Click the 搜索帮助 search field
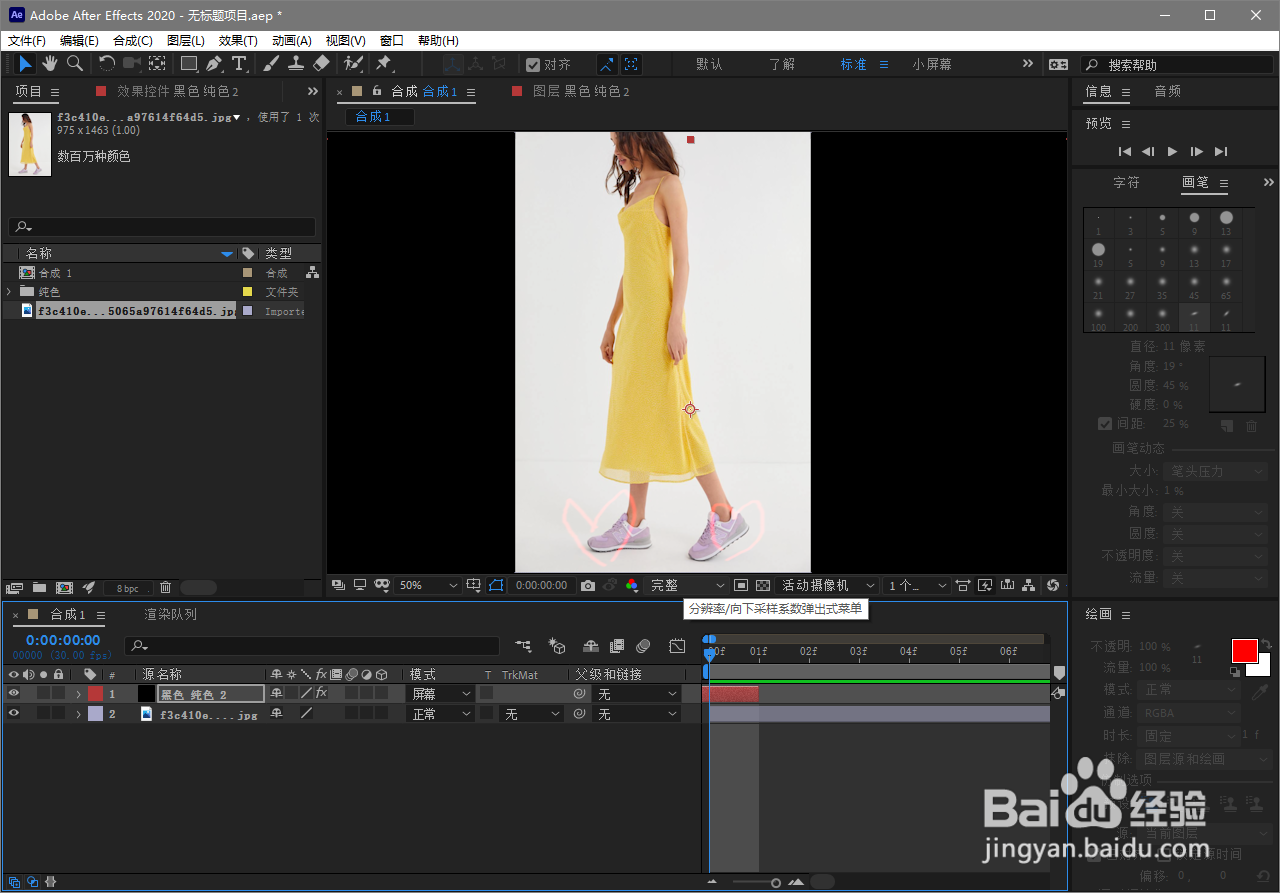The width and height of the screenshot is (1280, 893). [x=1176, y=64]
